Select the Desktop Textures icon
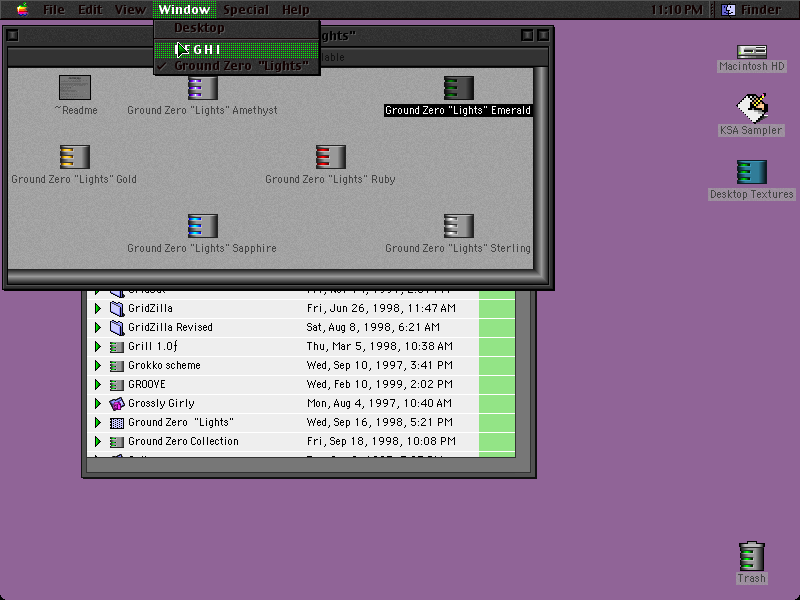Image resolution: width=800 pixels, height=600 pixels. 752,171
